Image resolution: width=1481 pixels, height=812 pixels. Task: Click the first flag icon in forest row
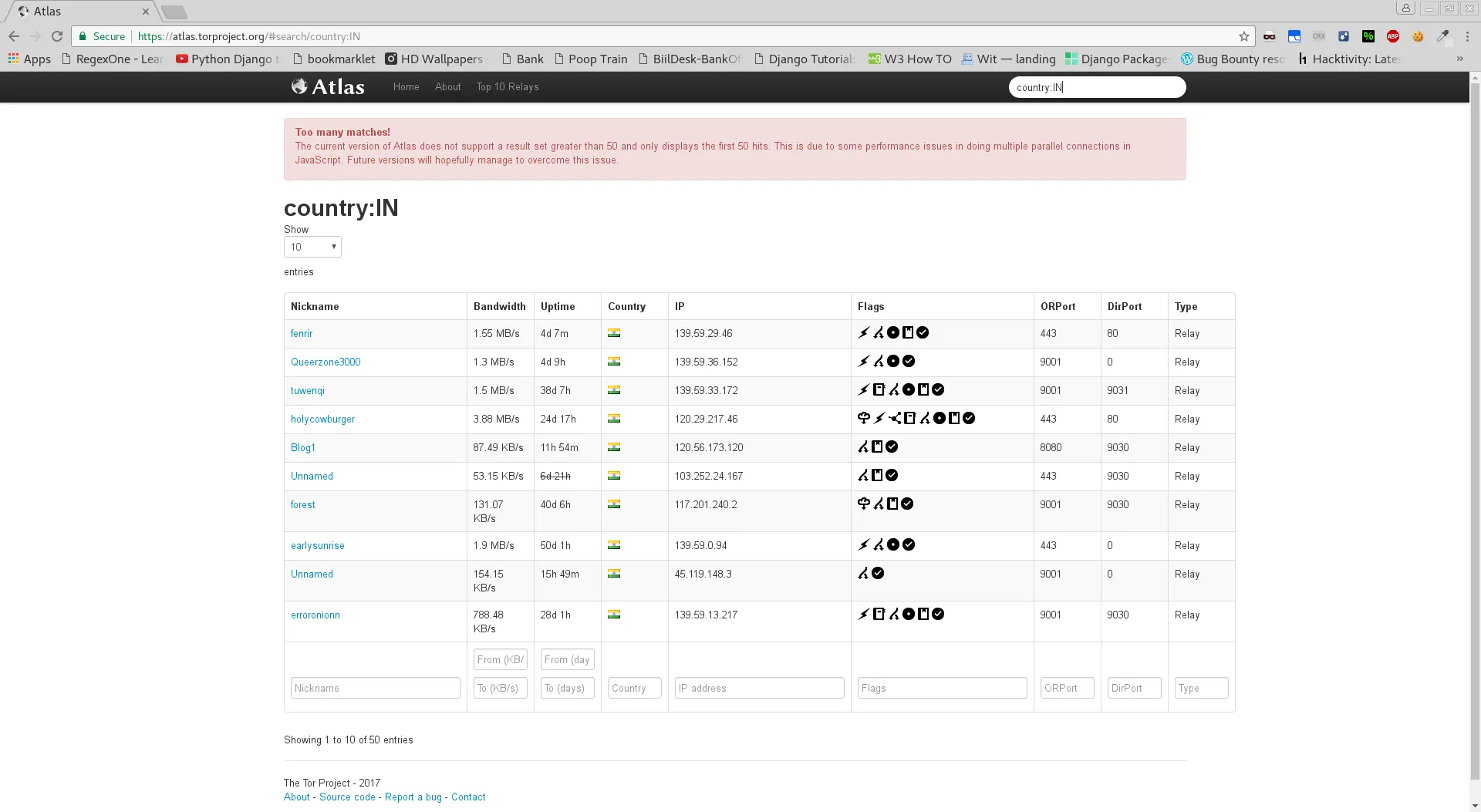pos(864,504)
